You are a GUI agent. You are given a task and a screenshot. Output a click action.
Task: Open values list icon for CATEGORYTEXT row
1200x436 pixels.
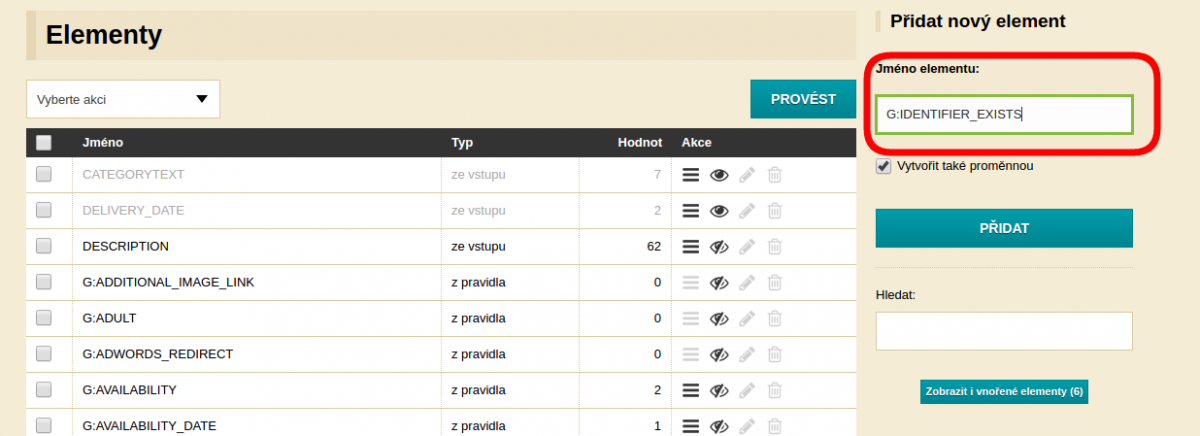point(690,175)
